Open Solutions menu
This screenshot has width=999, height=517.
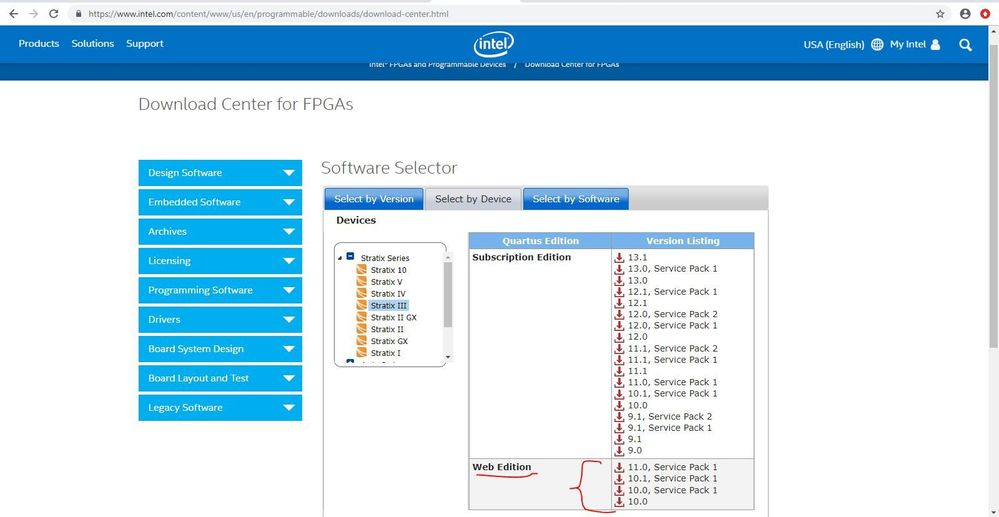coord(92,44)
